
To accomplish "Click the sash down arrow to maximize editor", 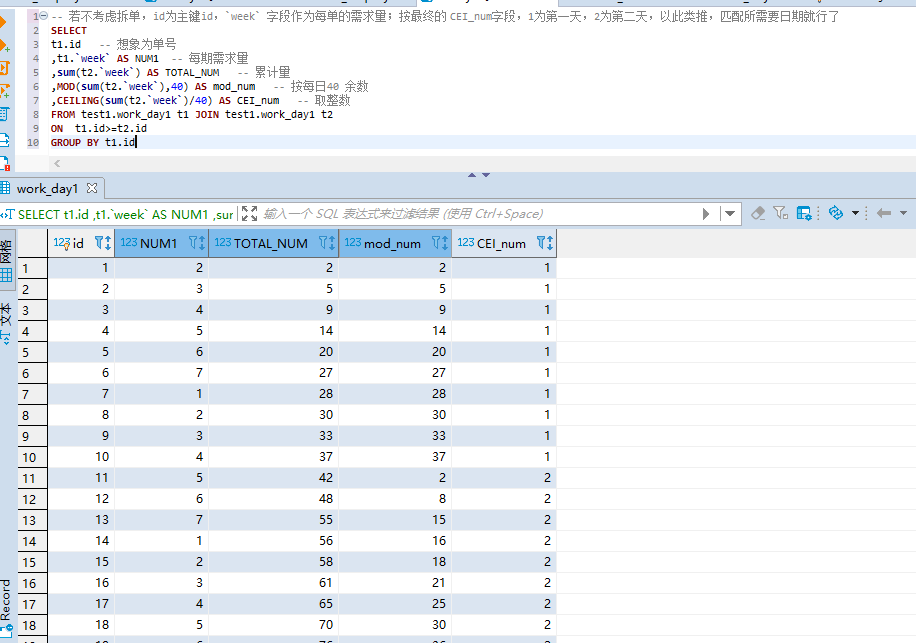I will [x=486, y=175].
